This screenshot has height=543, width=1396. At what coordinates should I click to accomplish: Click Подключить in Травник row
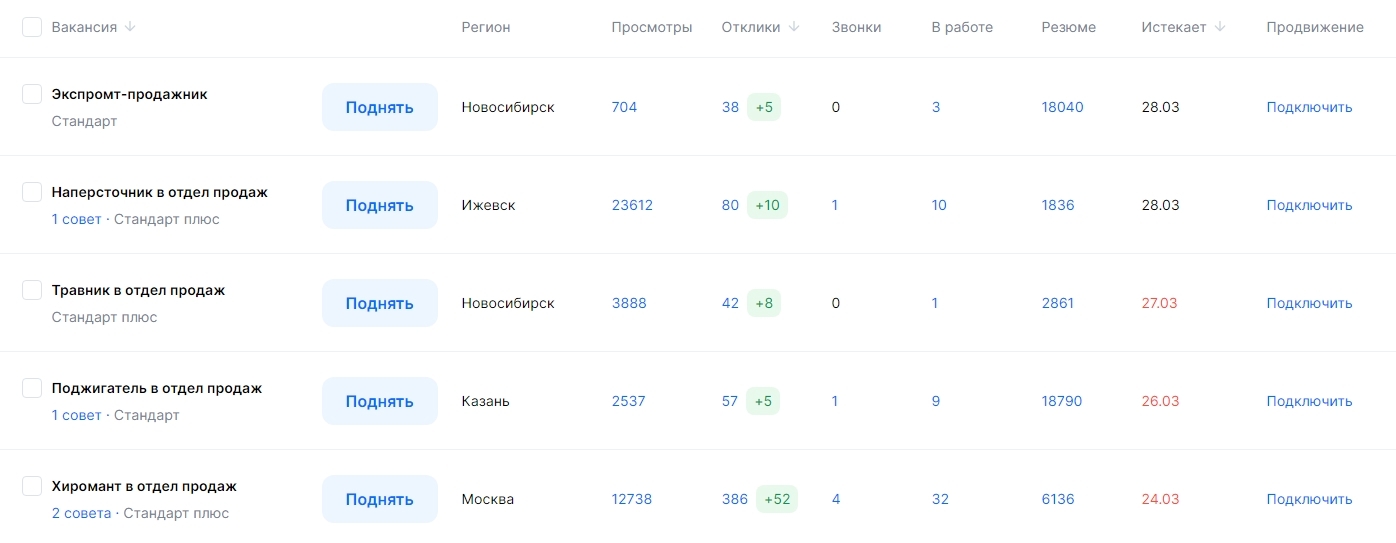(1309, 303)
